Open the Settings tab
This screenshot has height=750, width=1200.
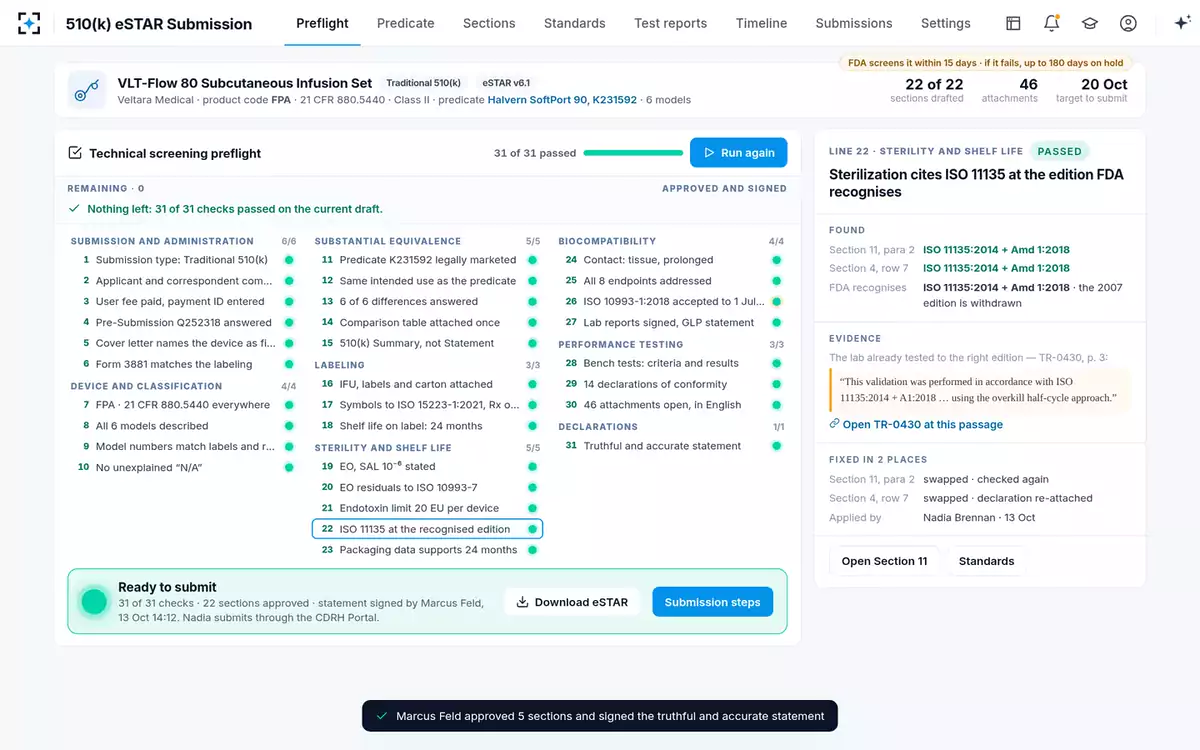(x=946, y=23)
